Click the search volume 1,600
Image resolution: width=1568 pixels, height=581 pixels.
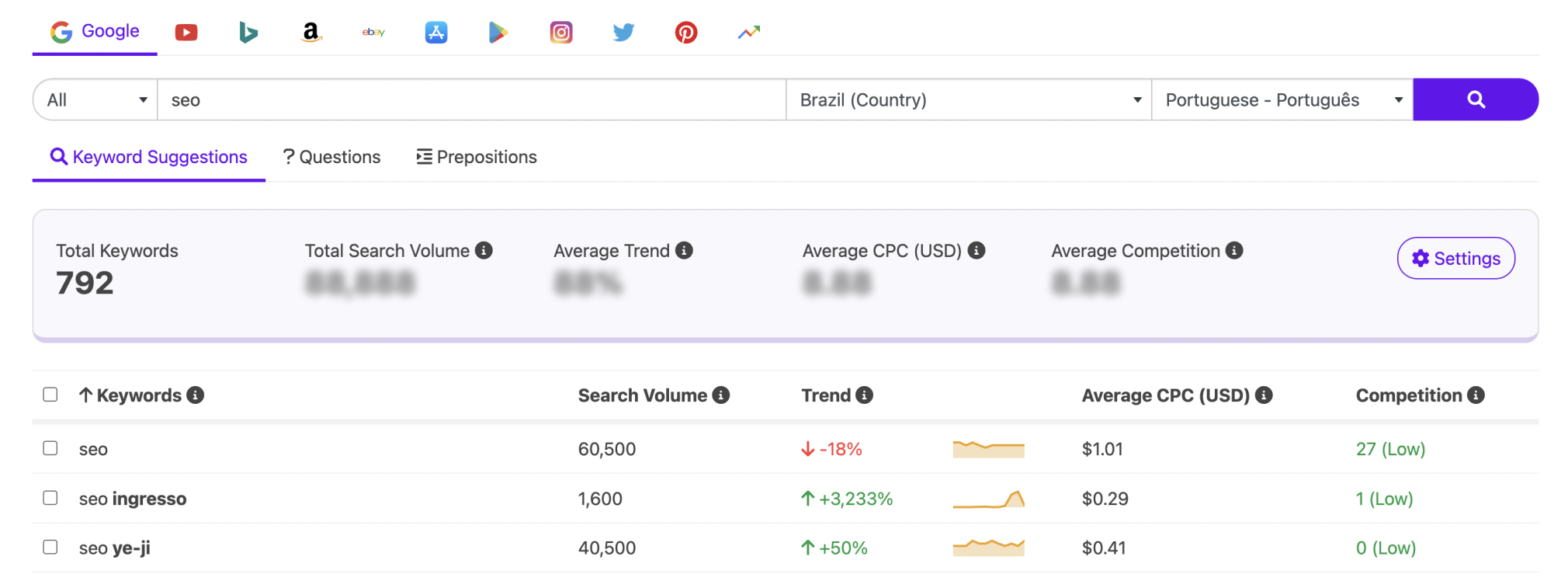(600, 499)
